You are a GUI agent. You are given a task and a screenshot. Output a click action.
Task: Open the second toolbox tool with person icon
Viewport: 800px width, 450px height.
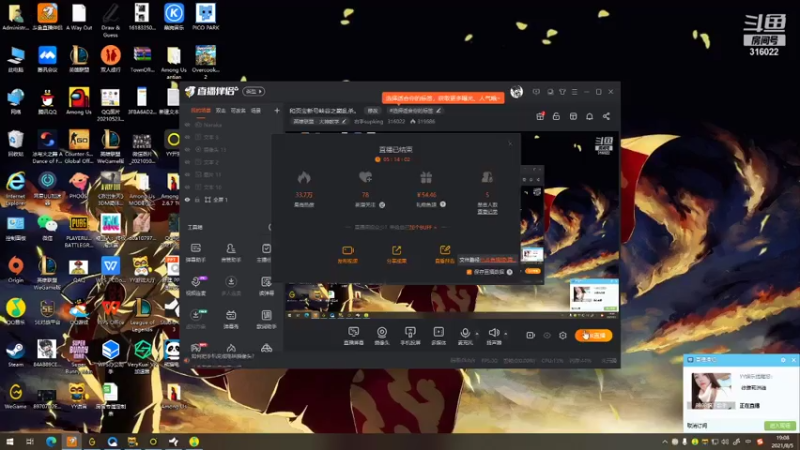(x=231, y=252)
